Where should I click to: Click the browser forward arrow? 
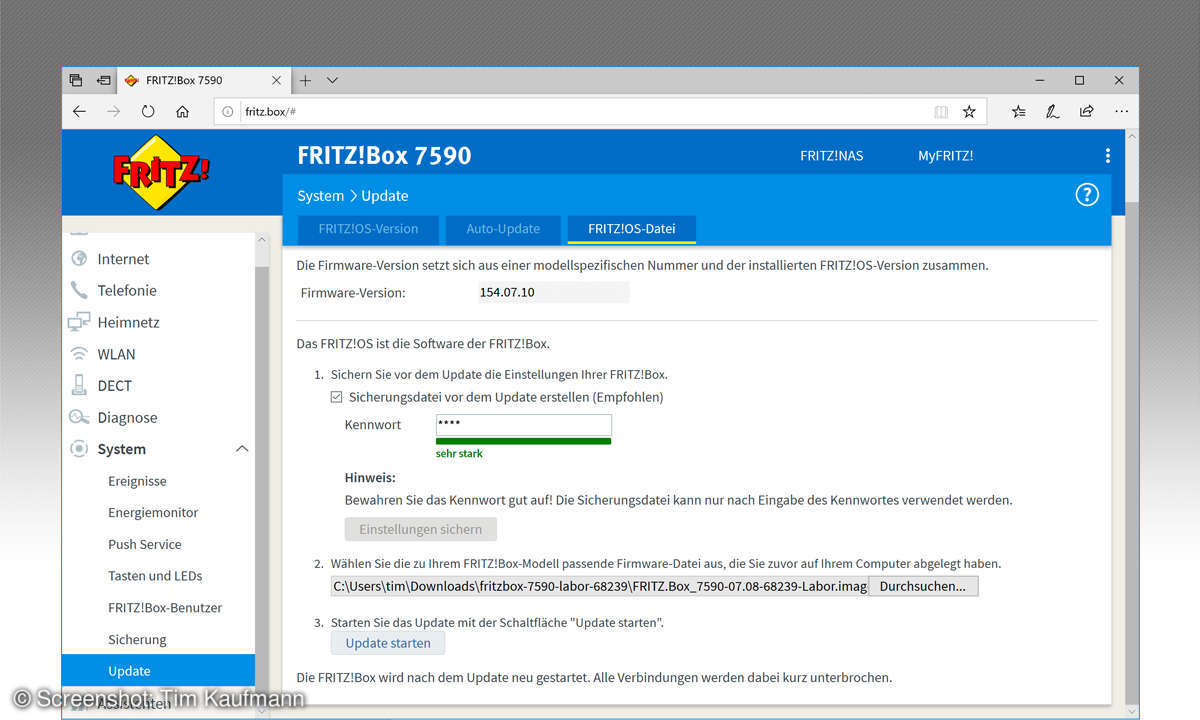[113, 112]
